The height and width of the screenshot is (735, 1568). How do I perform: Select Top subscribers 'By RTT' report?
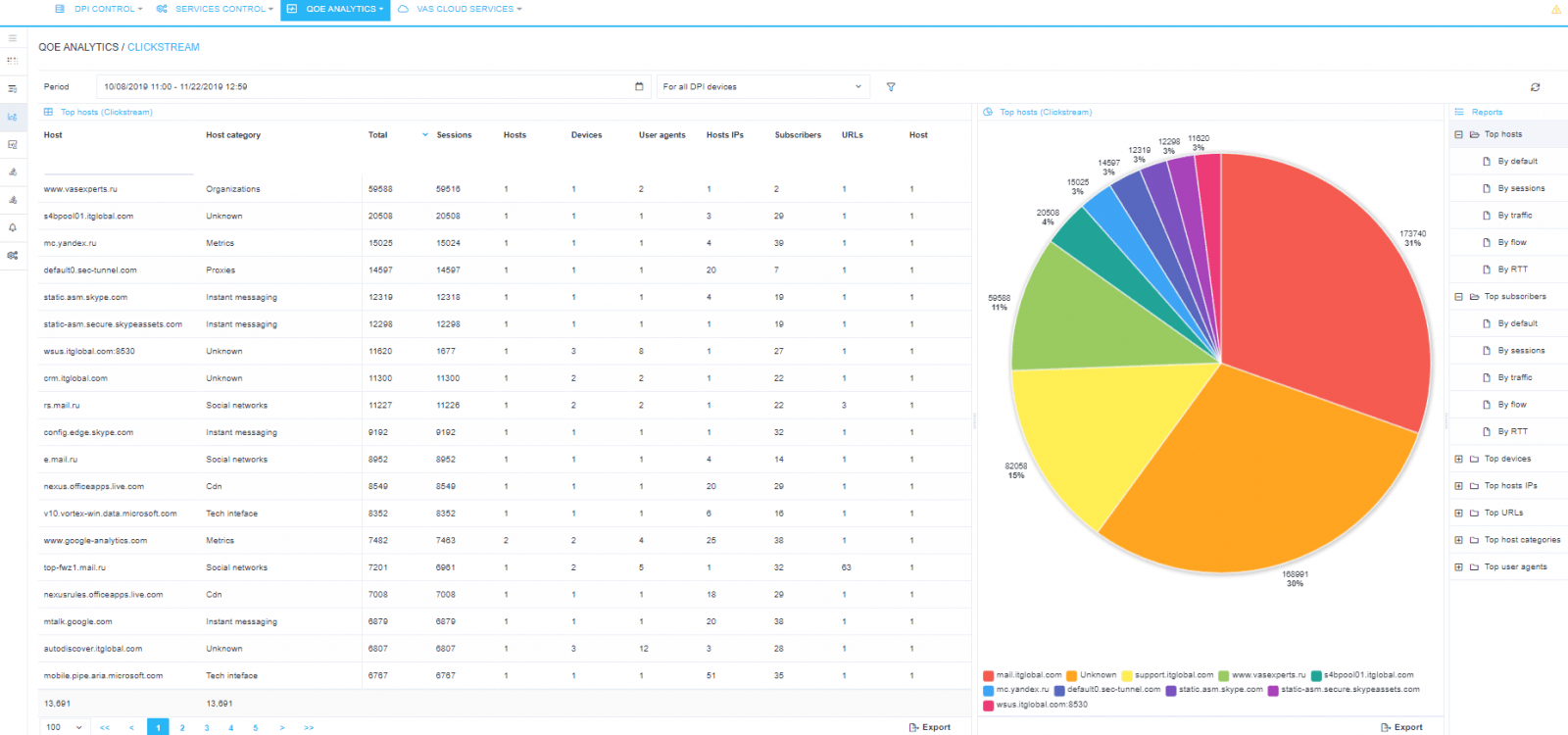coord(1512,431)
